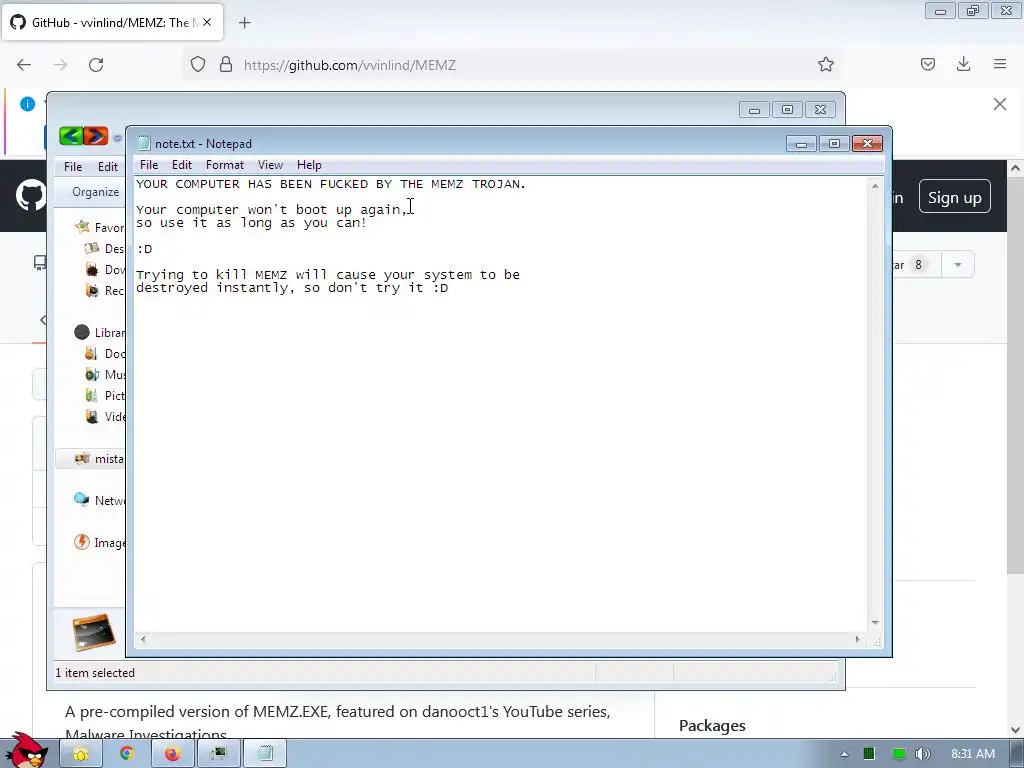This screenshot has height=768, width=1024.
Task: Minimize the Notepad window
Action: click(x=801, y=144)
